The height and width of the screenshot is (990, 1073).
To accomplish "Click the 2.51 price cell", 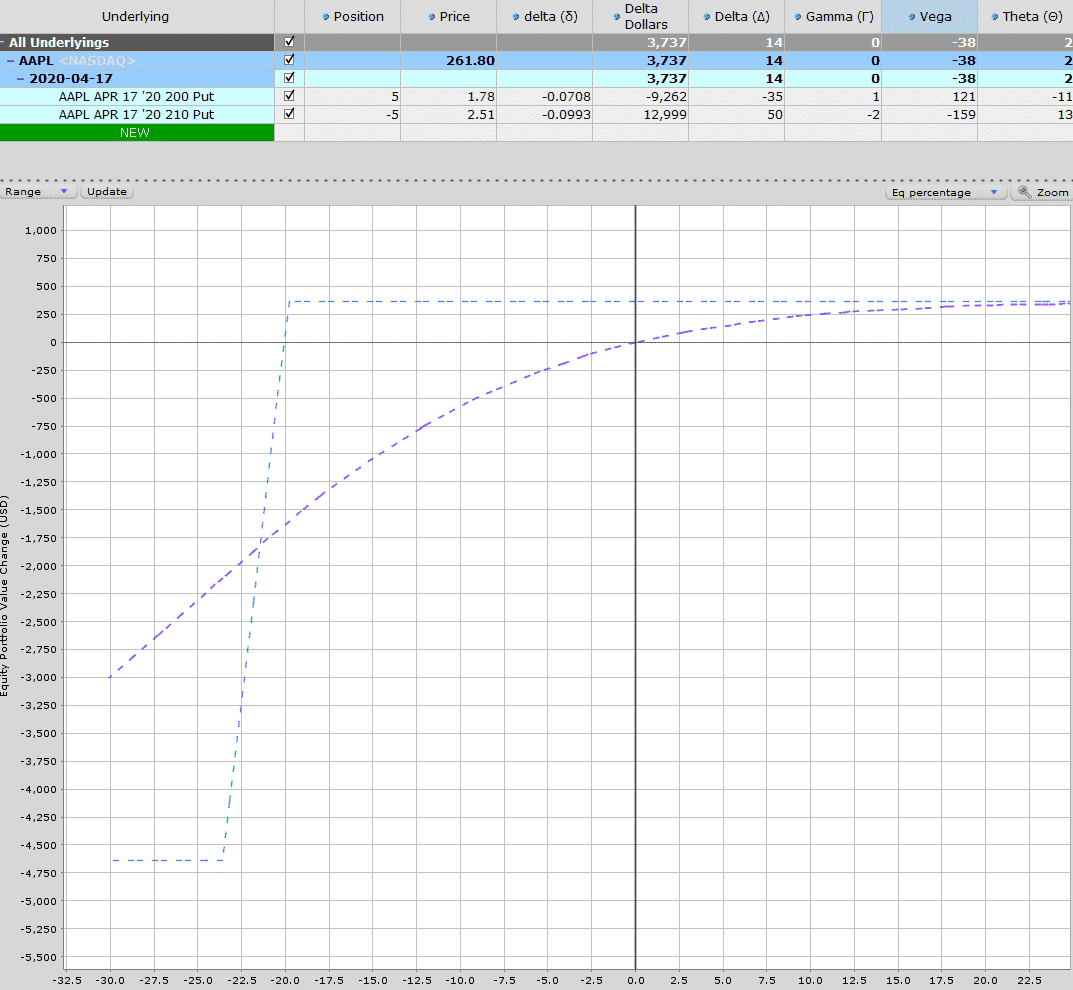I will 449,114.
